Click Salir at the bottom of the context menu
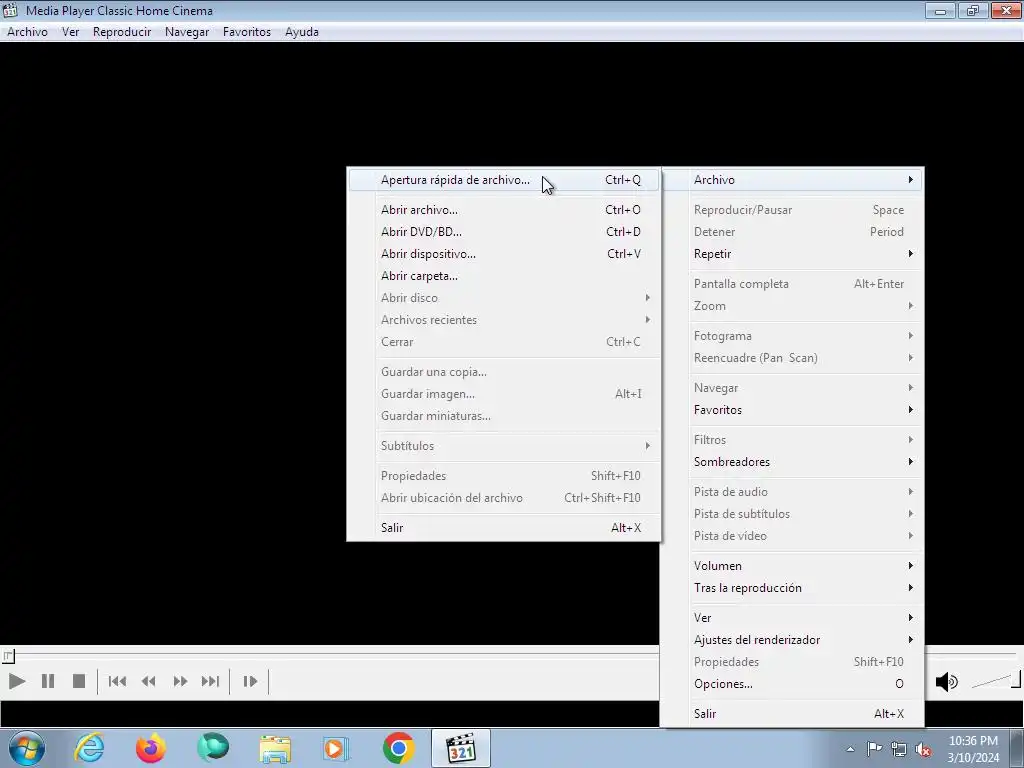 (792, 714)
